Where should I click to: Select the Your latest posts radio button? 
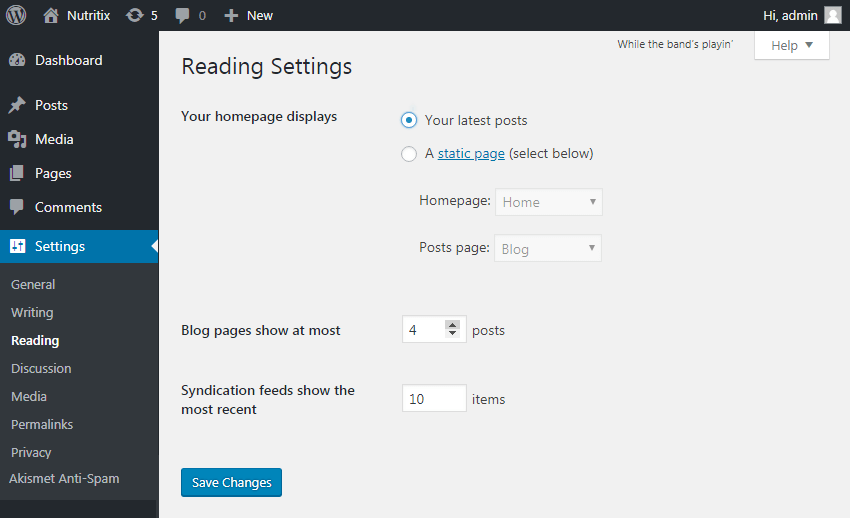[409, 120]
